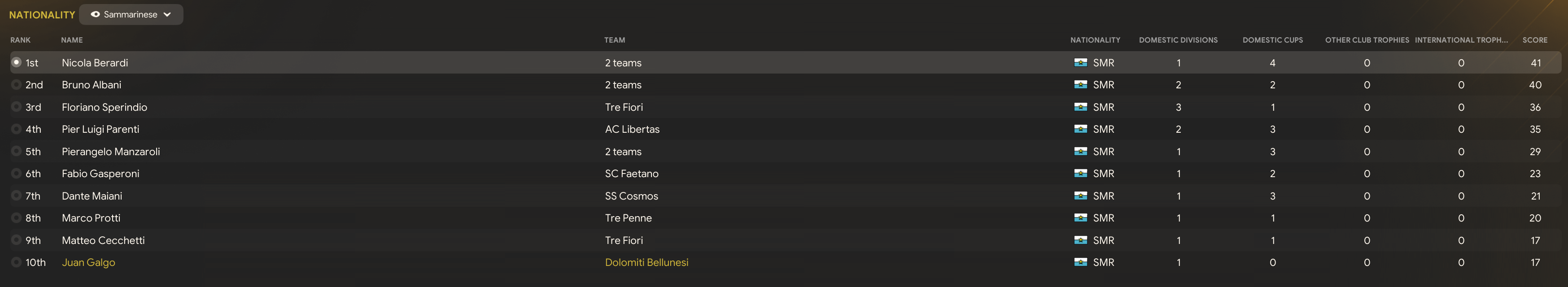Select the radio button for 10th-ranked Juan Galgo

[17, 263]
